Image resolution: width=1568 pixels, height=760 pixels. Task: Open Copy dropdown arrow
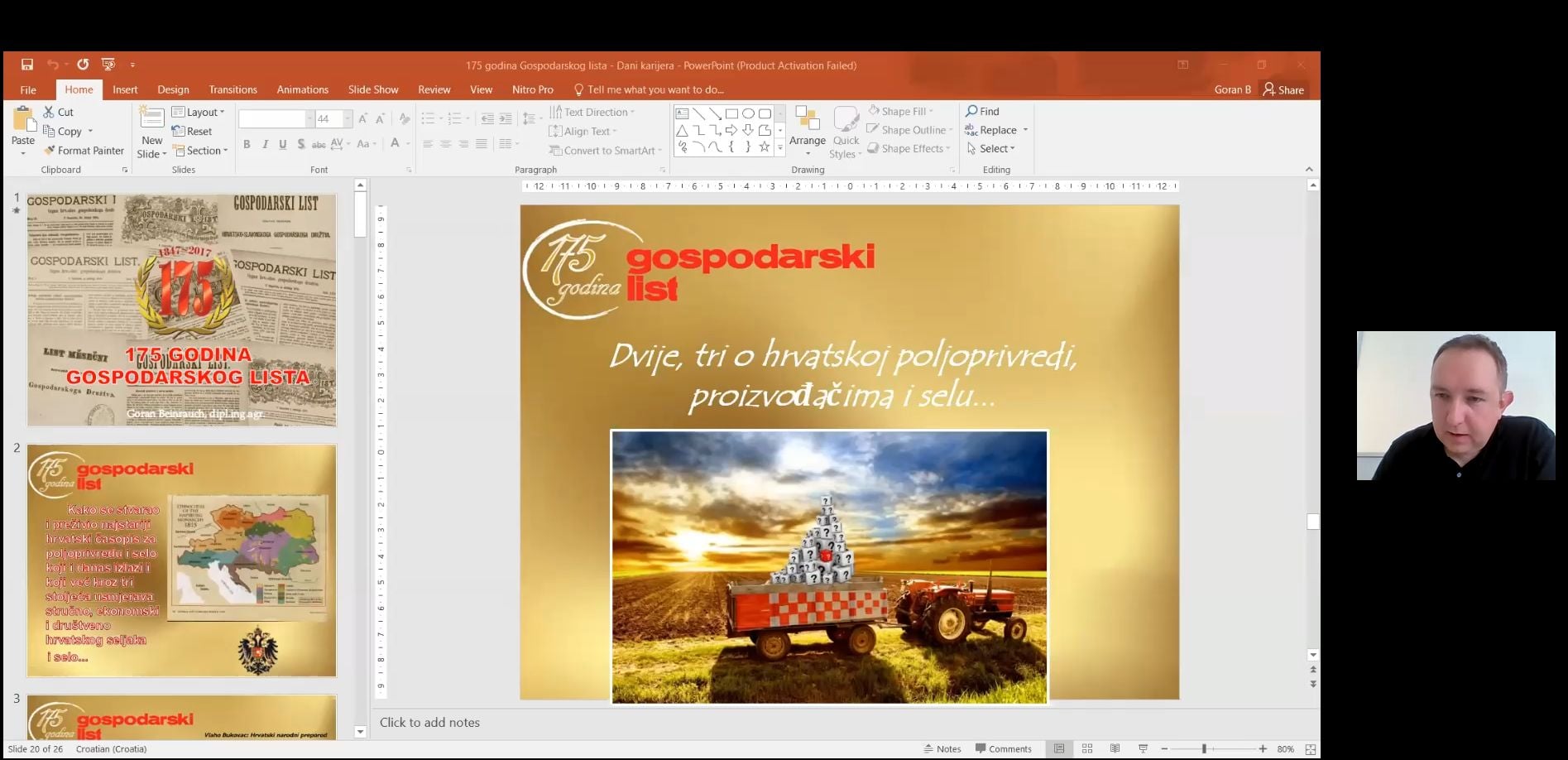coord(90,131)
